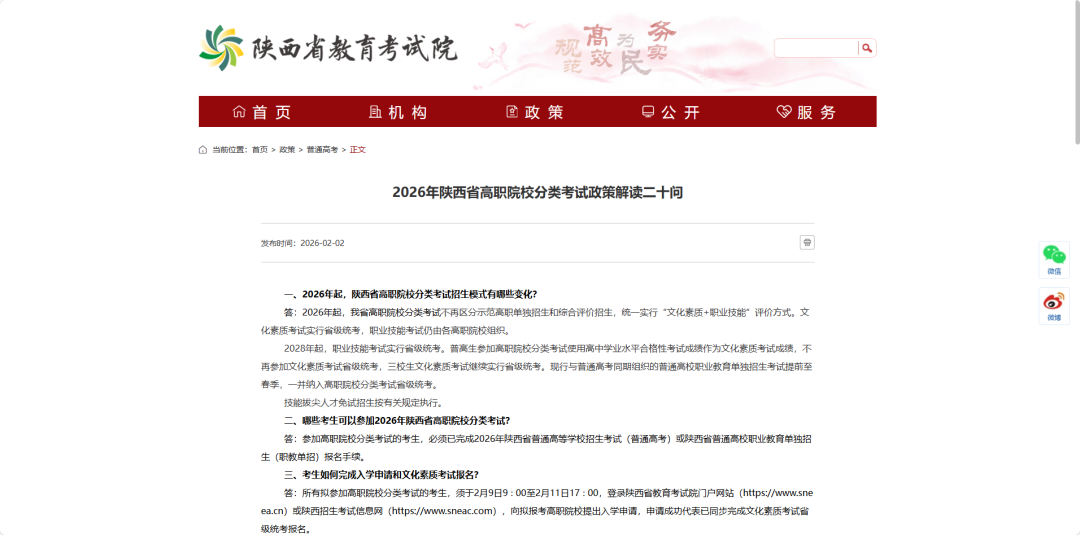Open the 微博 Weibo share icon

[x=1054, y=306]
